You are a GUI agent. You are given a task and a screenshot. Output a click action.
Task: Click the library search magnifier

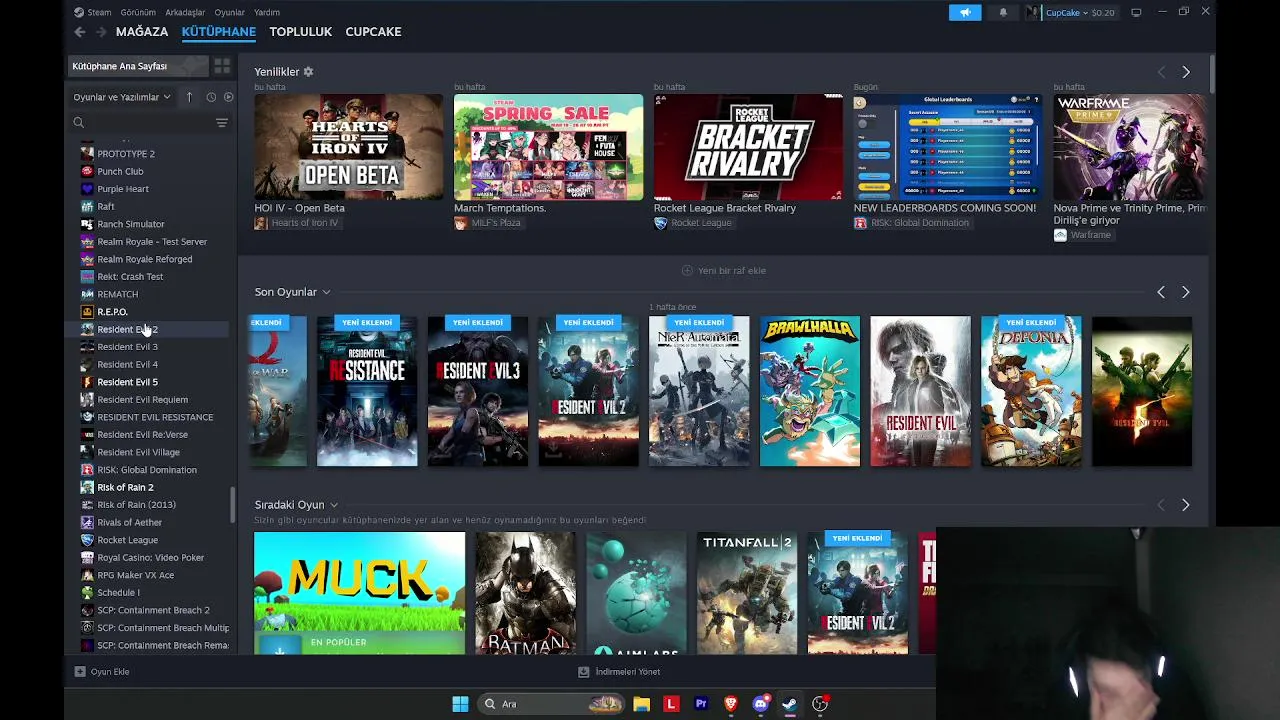coord(78,123)
